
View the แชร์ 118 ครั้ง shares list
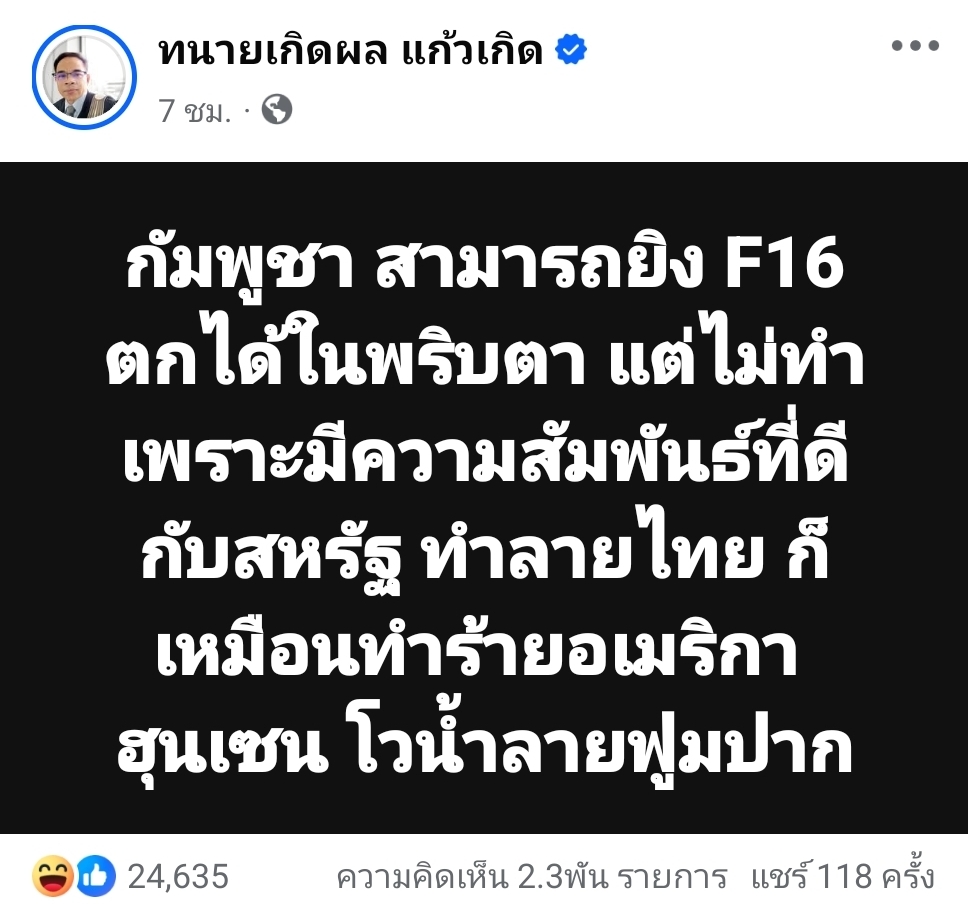(843, 876)
